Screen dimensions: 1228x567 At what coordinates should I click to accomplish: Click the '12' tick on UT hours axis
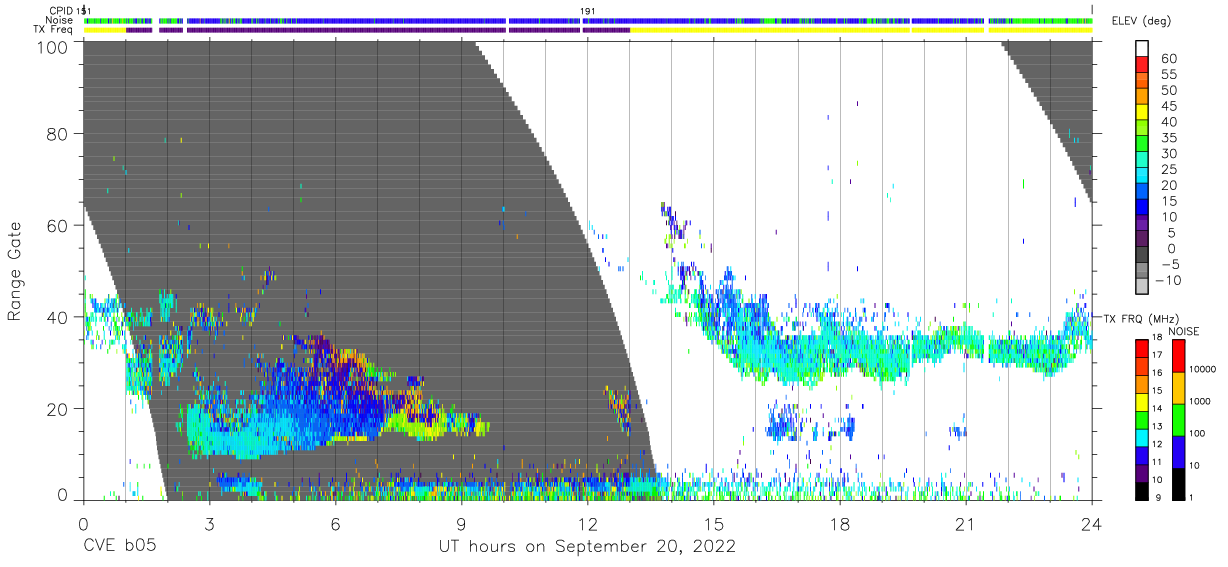coord(587,525)
